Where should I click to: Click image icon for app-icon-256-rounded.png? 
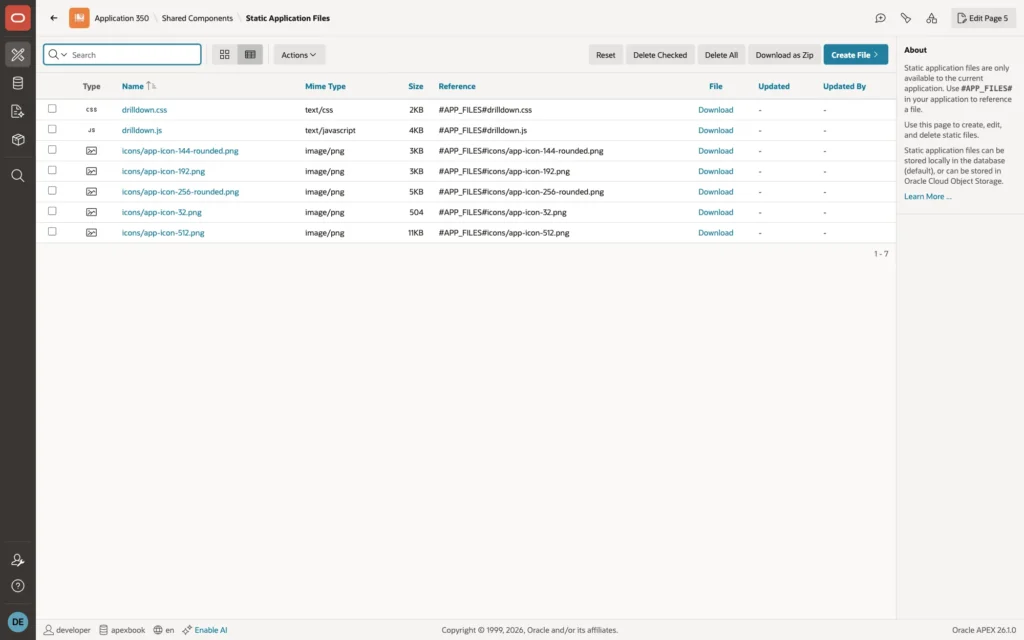click(91, 192)
